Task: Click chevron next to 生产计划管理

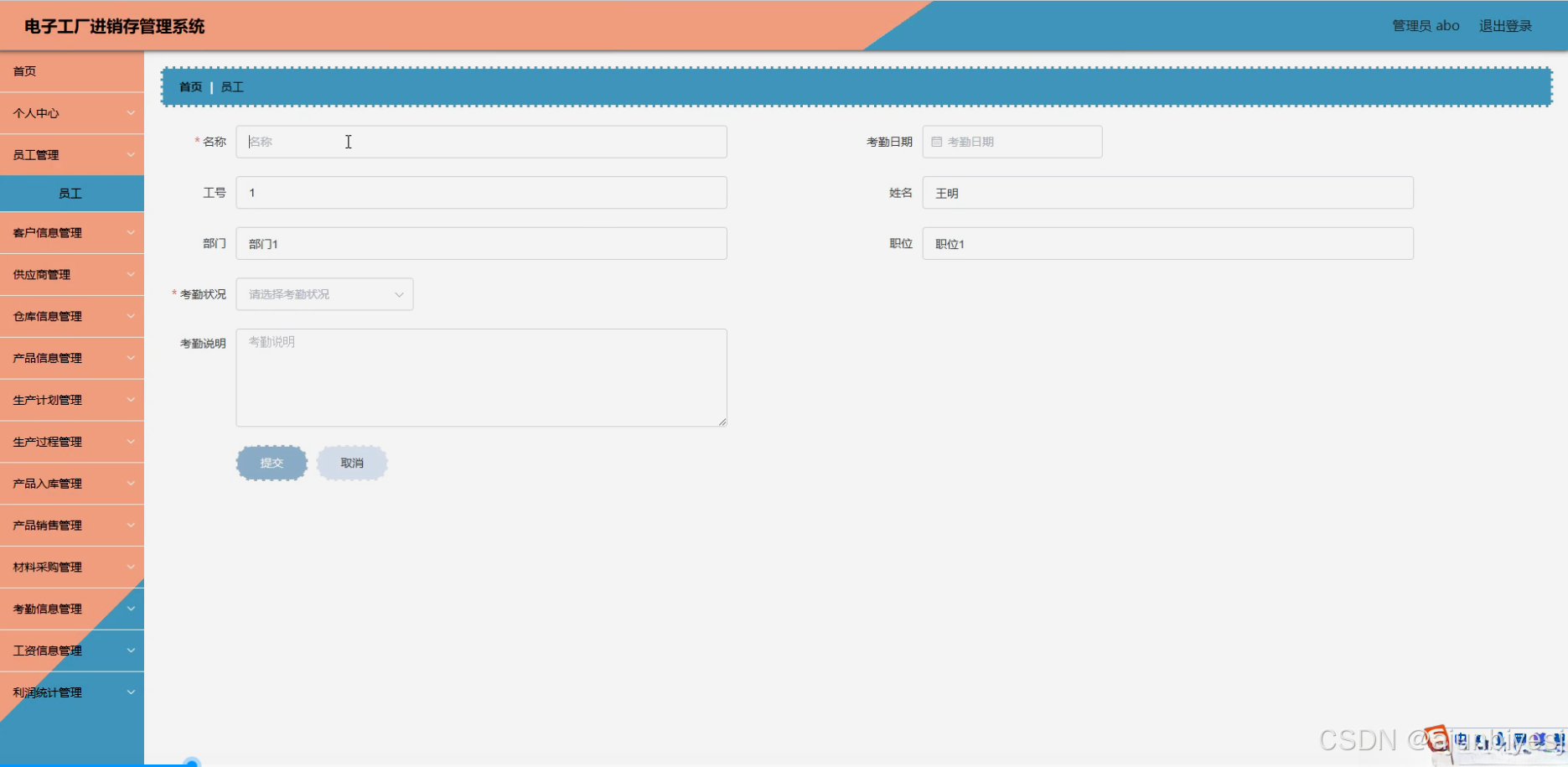Action: [131, 400]
